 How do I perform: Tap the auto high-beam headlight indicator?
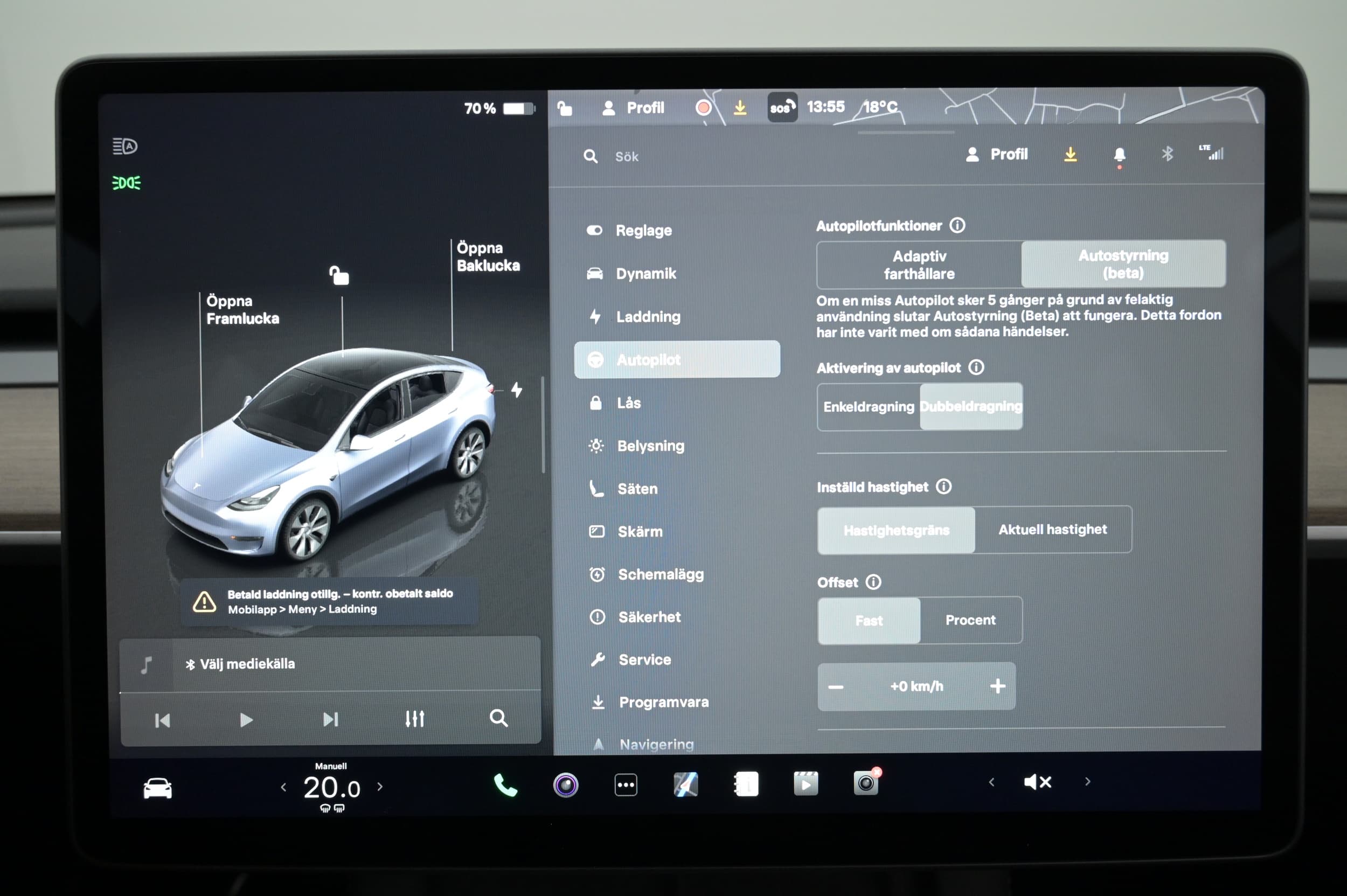click(x=125, y=147)
